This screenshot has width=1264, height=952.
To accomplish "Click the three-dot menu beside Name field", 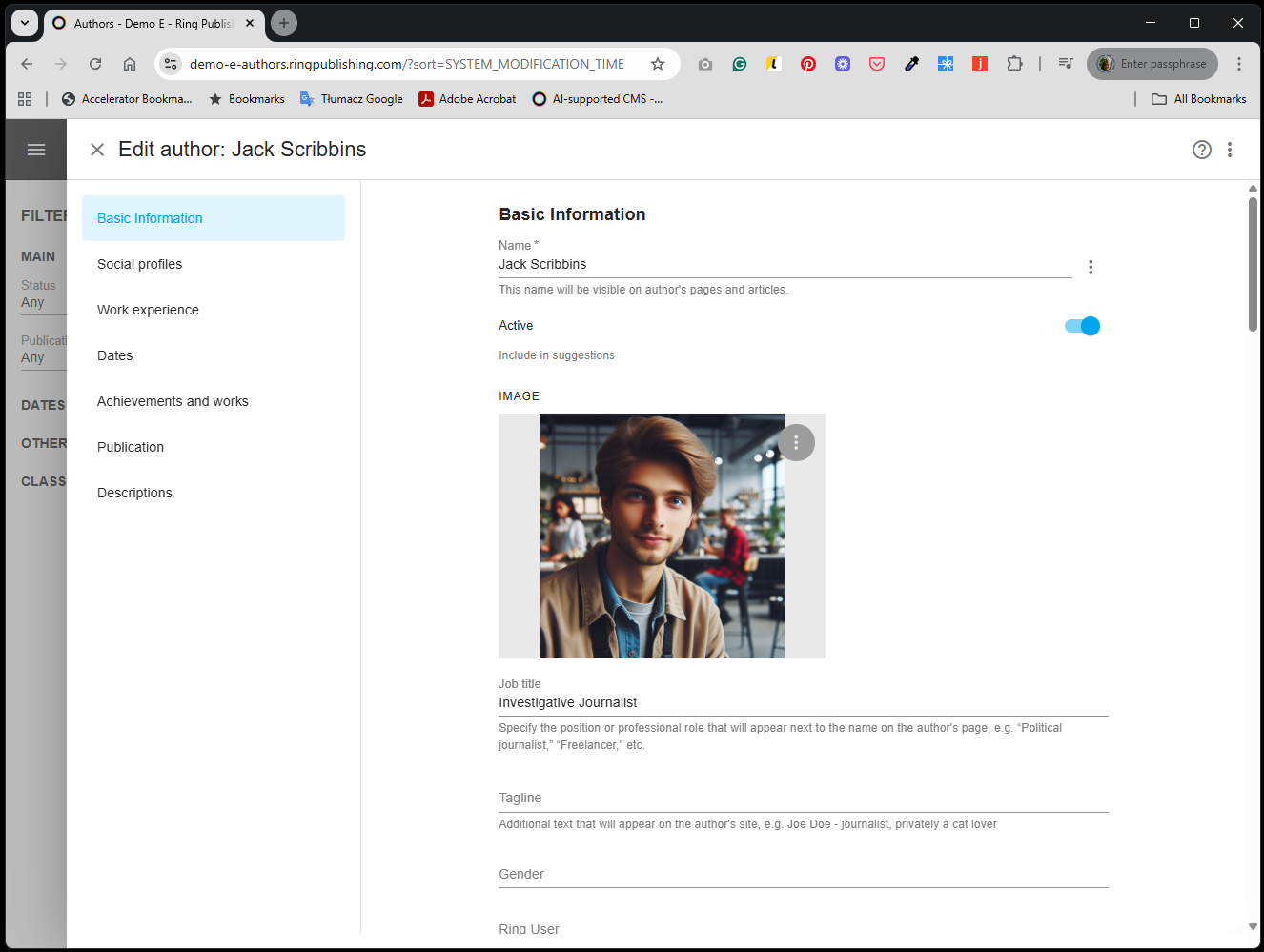I will click(1090, 268).
